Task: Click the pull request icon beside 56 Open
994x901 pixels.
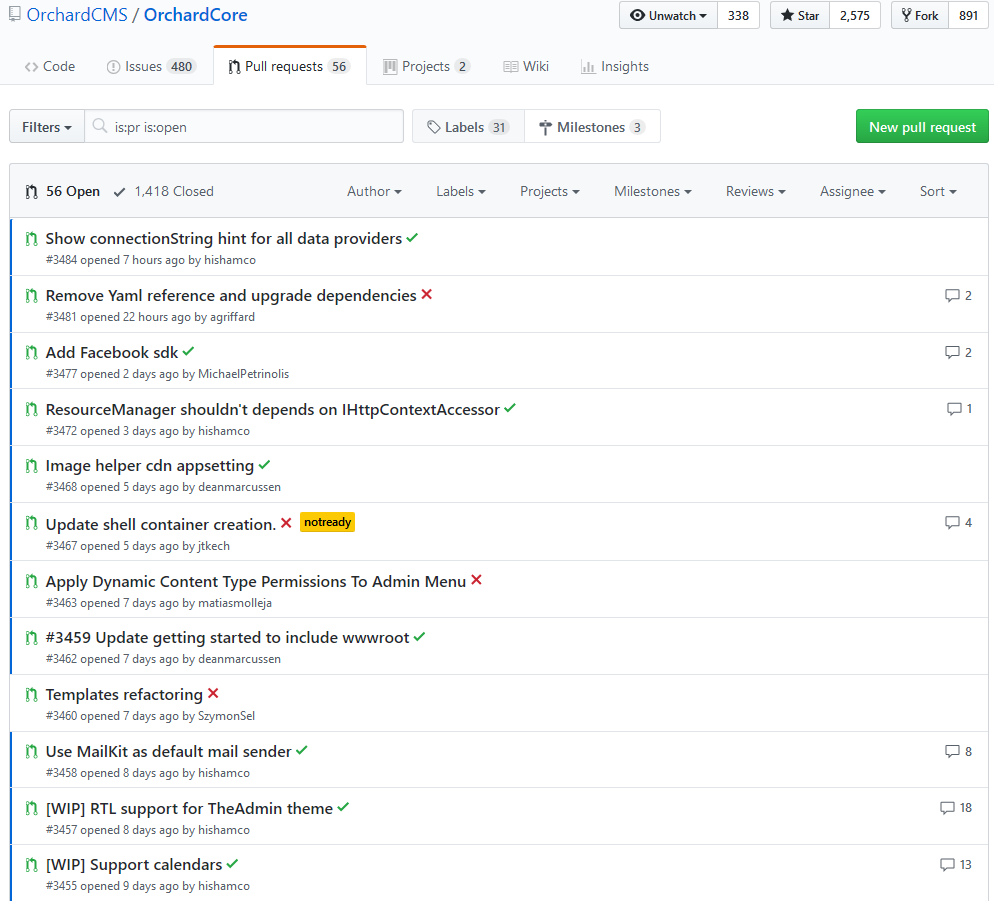Action: coord(31,191)
